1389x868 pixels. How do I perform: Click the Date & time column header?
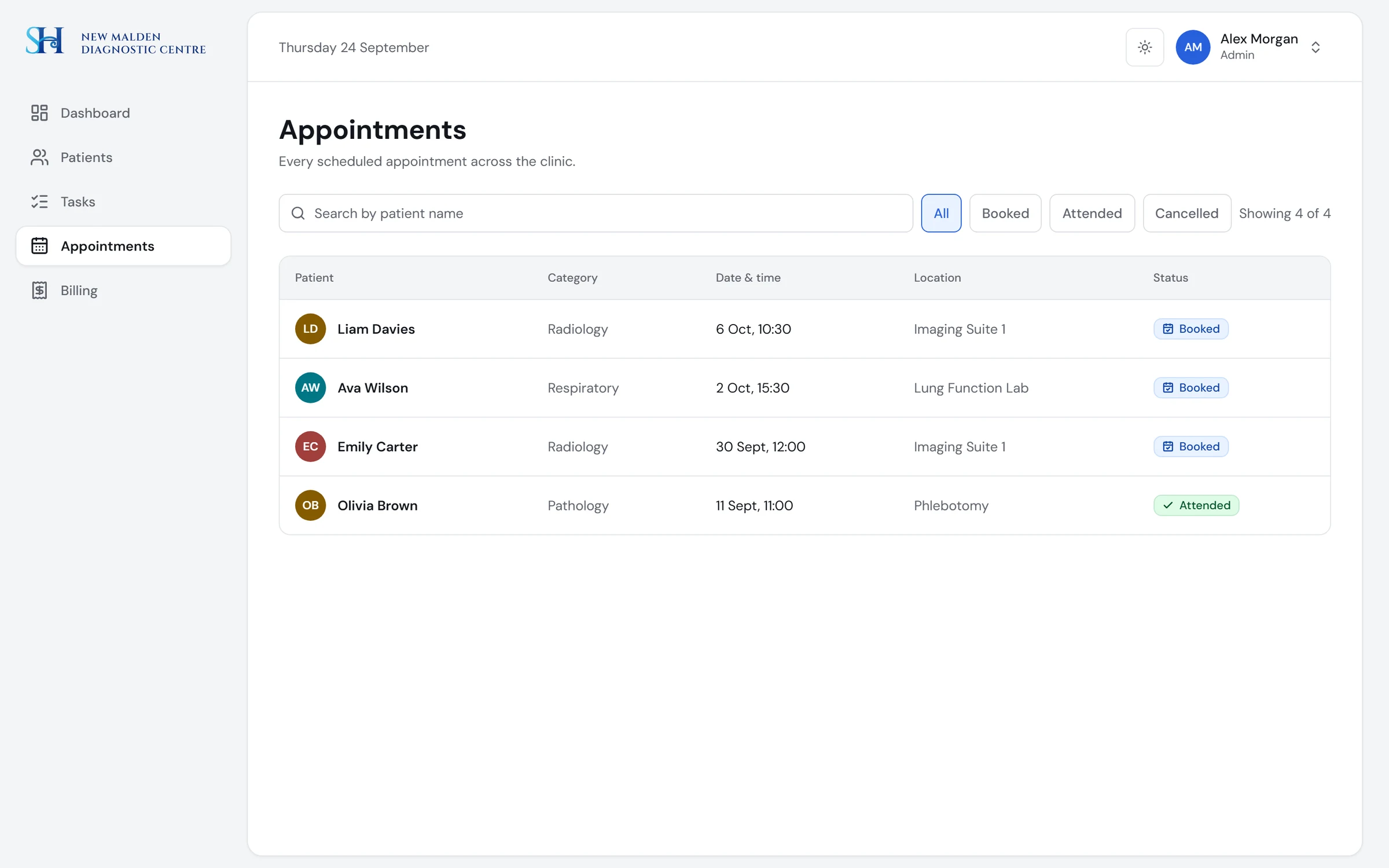click(748, 278)
